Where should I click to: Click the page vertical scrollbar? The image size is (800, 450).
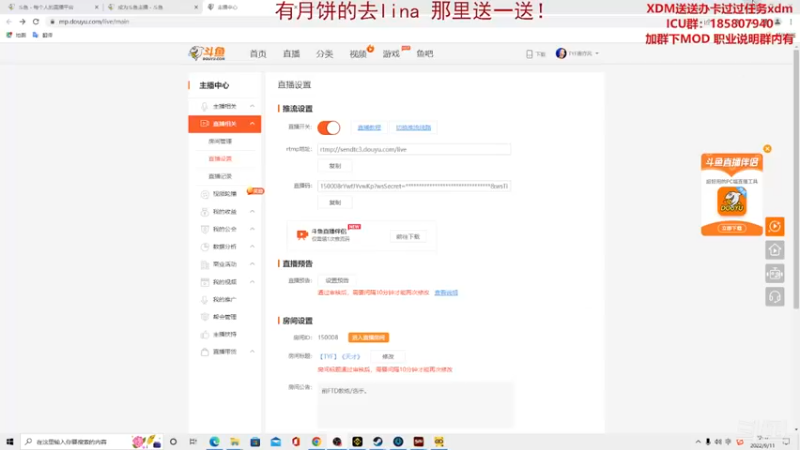pyautogui.click(x=796, y=179)
